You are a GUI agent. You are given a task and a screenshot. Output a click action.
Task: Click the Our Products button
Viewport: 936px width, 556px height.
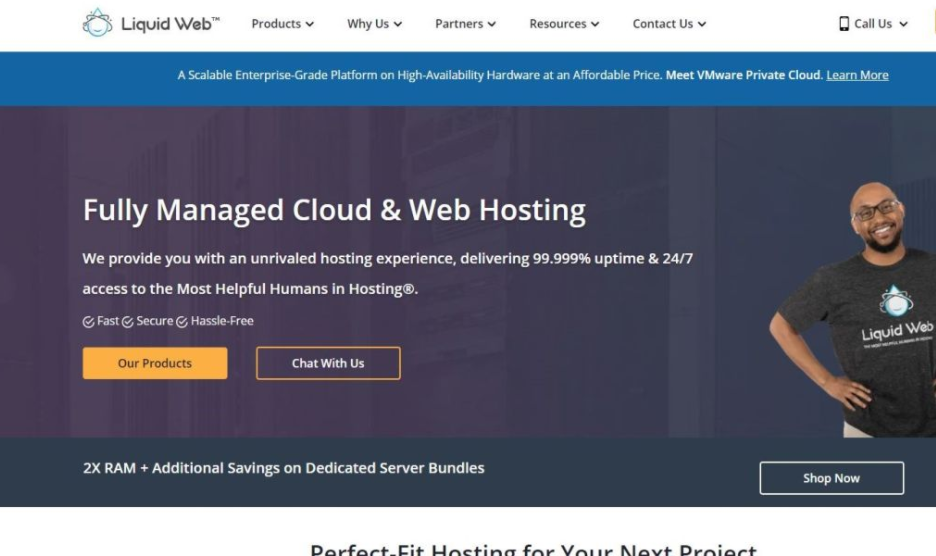[155, 363]
